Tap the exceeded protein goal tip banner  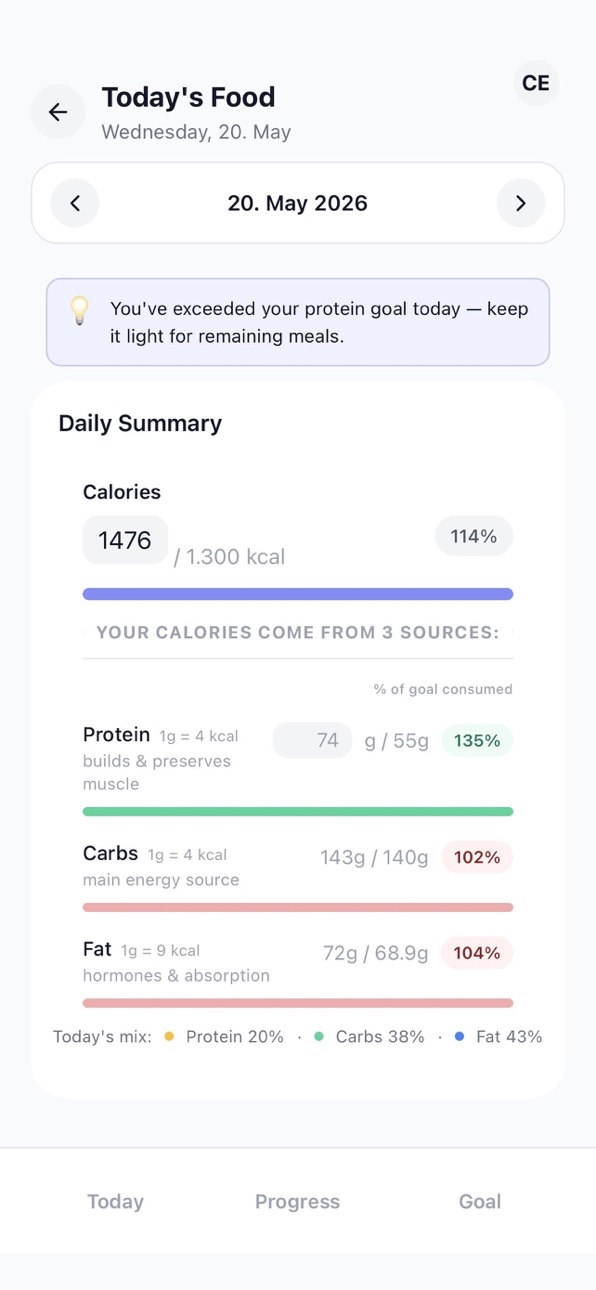point(298,322)
